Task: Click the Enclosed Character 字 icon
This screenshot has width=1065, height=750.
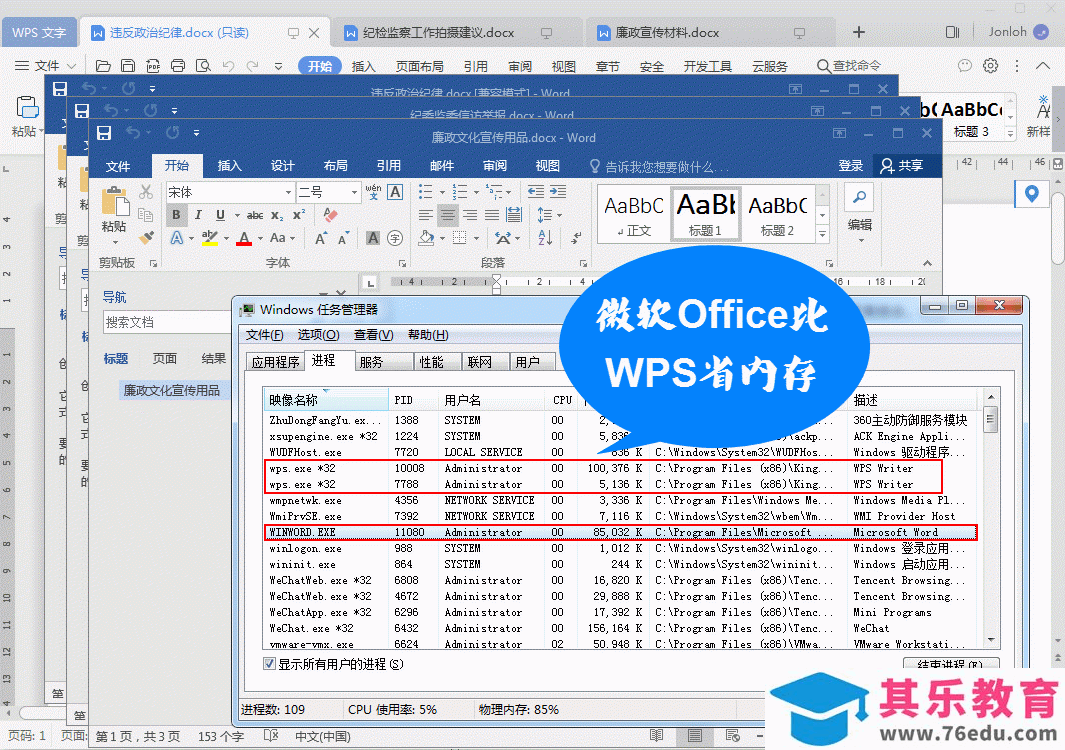Action: [395, 238]
